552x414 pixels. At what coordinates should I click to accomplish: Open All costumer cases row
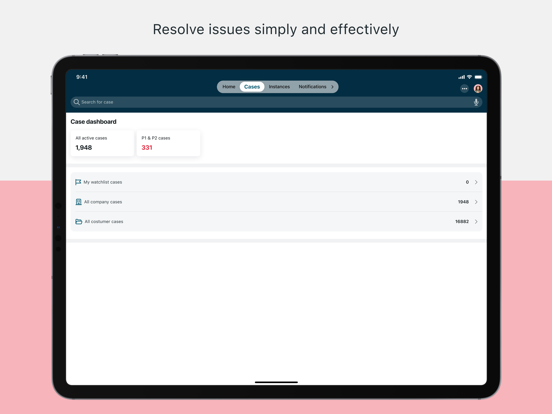(276, 221)
